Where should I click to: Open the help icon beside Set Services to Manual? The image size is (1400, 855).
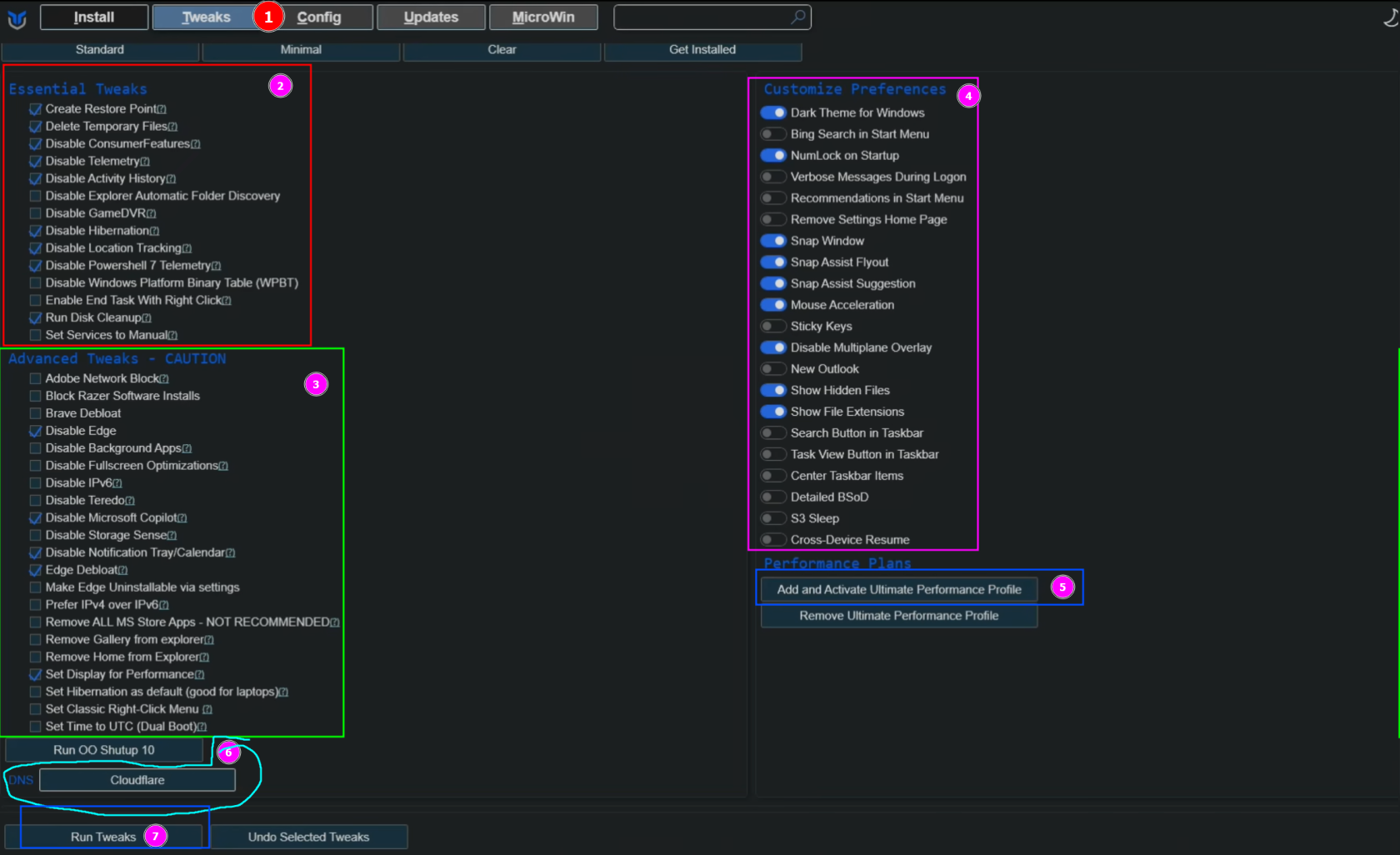[172, 336]
